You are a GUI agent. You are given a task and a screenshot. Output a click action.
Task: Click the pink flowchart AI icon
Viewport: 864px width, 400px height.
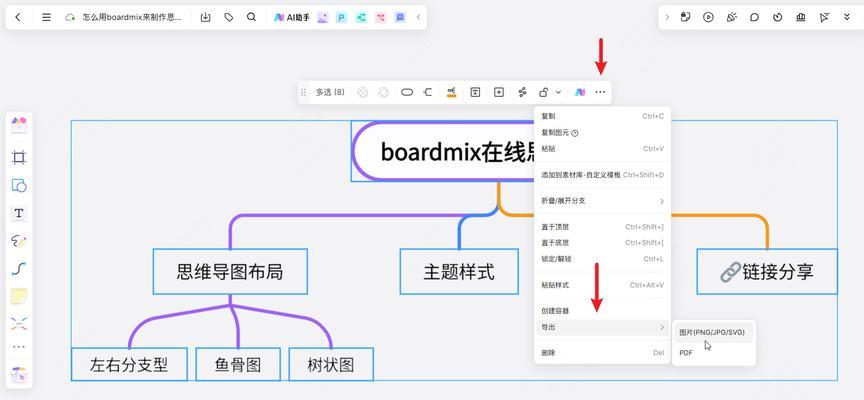click(x=380, y=18)
